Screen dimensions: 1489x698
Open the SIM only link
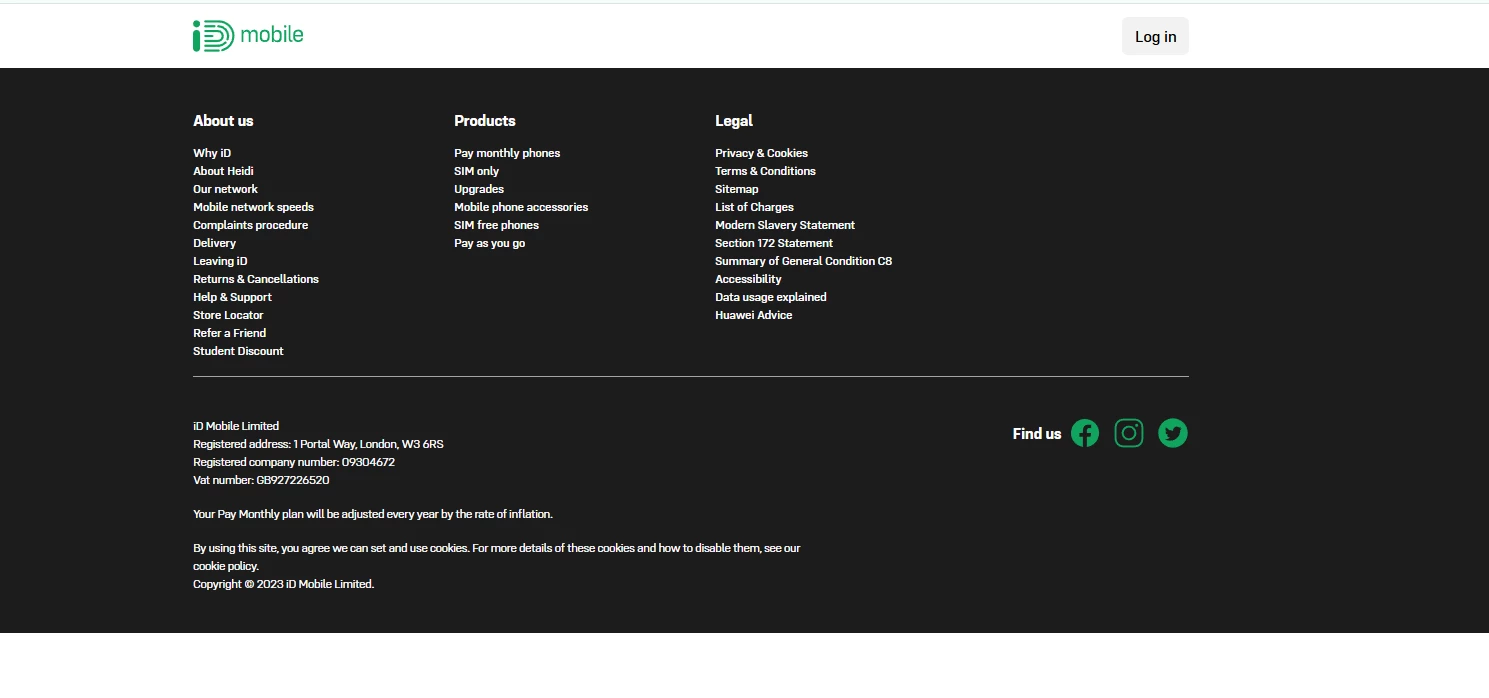tap(476, 171)
